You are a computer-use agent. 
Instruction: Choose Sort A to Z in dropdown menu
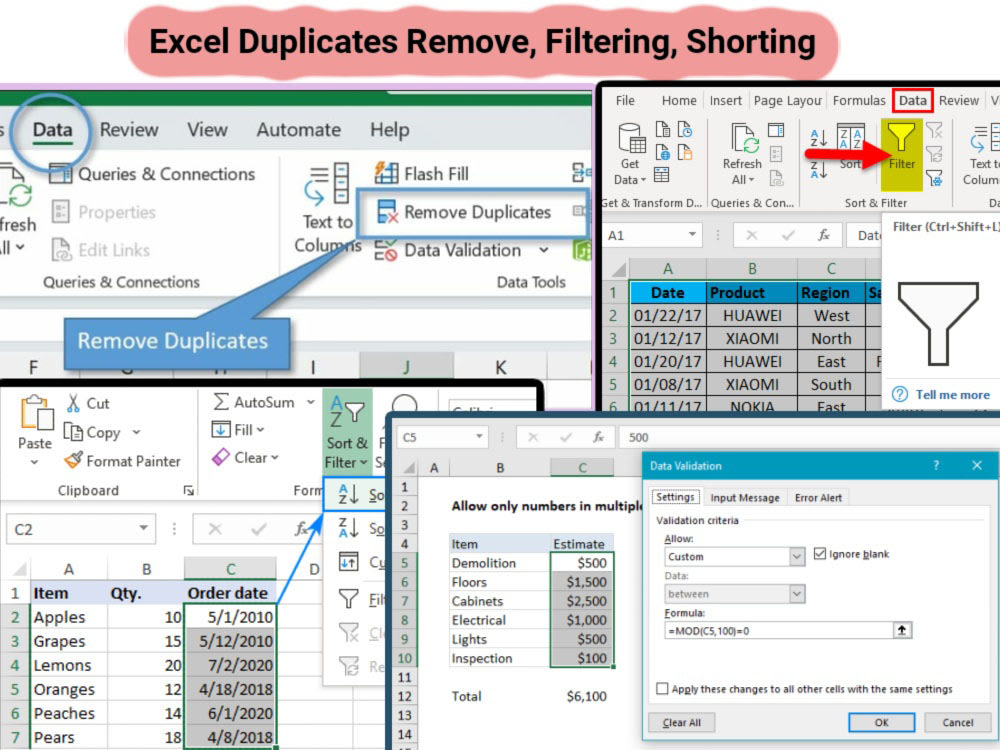(355, 494)
